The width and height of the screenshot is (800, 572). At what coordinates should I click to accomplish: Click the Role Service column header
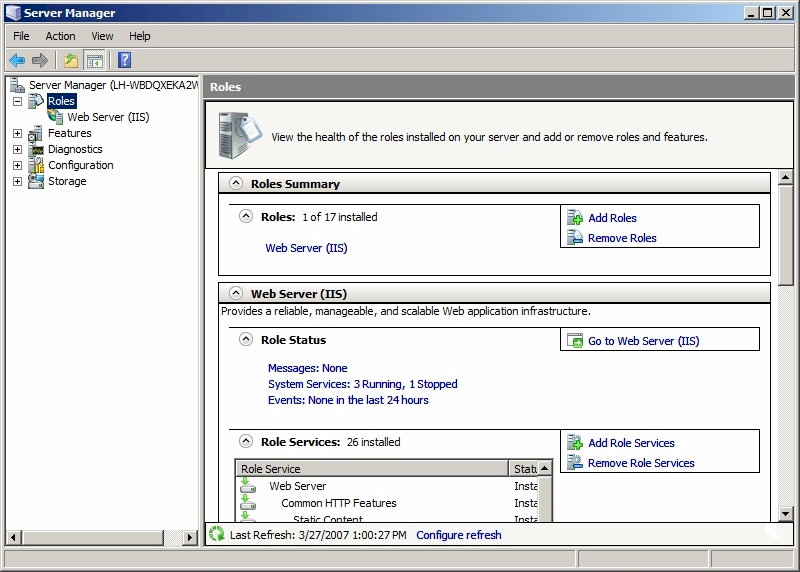point(371,468)
